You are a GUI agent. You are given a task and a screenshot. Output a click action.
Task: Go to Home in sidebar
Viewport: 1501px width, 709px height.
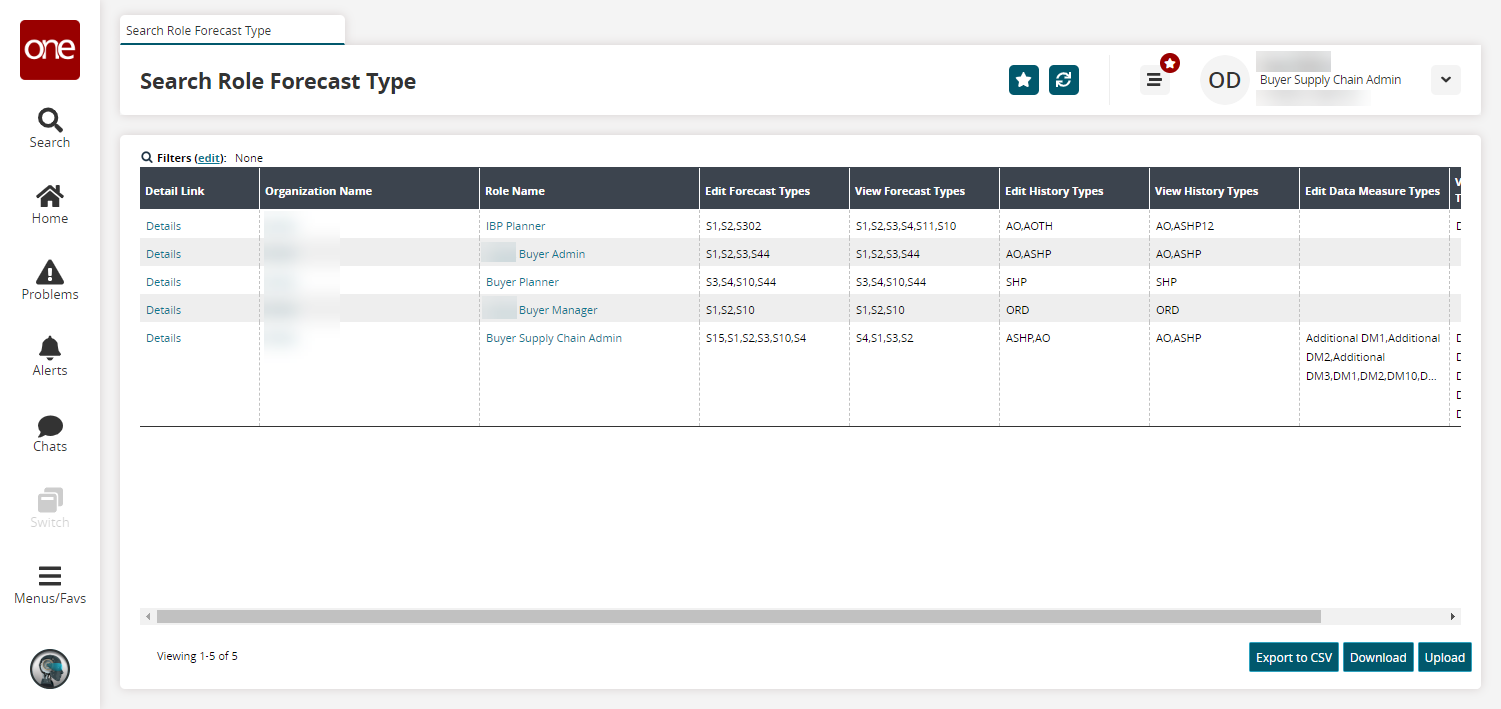pos(49,204)
